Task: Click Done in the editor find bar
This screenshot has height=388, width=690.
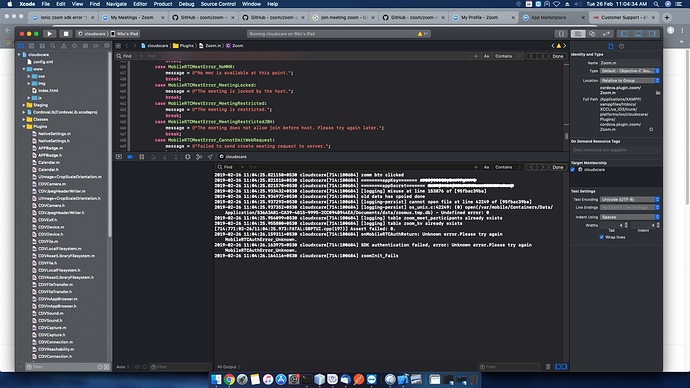Action: click(558, 56)
